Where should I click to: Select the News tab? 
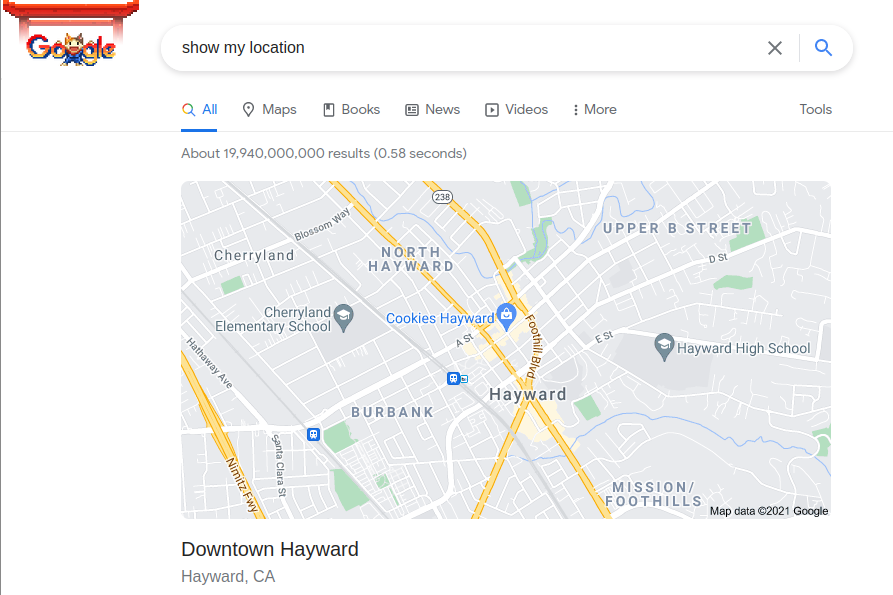click(x=432, y=110)
